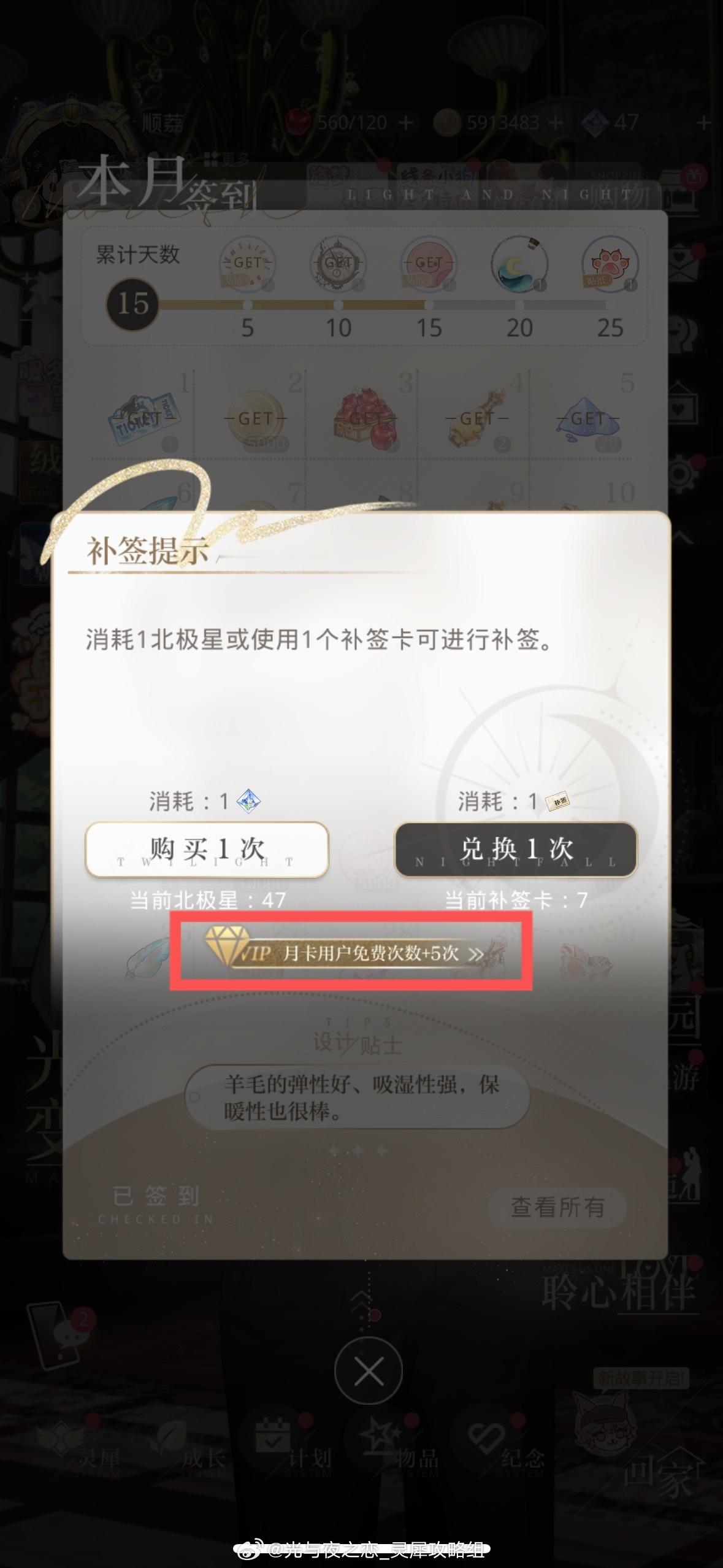
Task: Click the day 1 ticket reward
Action: (x=143, y=419)
